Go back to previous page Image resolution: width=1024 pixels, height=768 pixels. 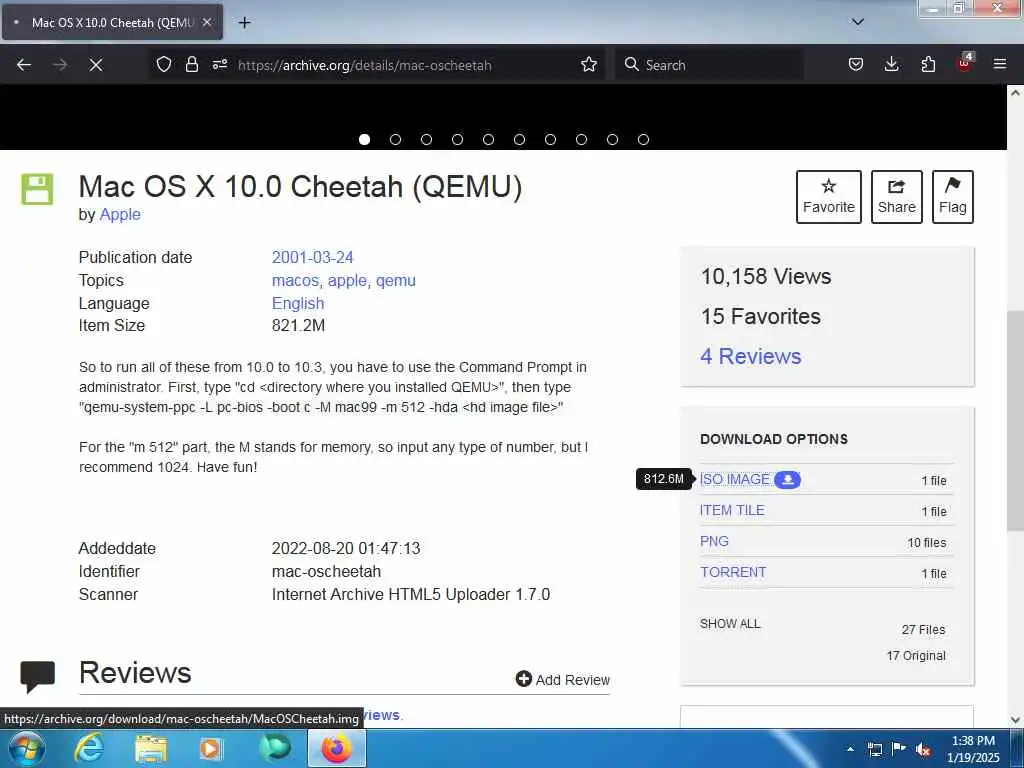[24, 65]
